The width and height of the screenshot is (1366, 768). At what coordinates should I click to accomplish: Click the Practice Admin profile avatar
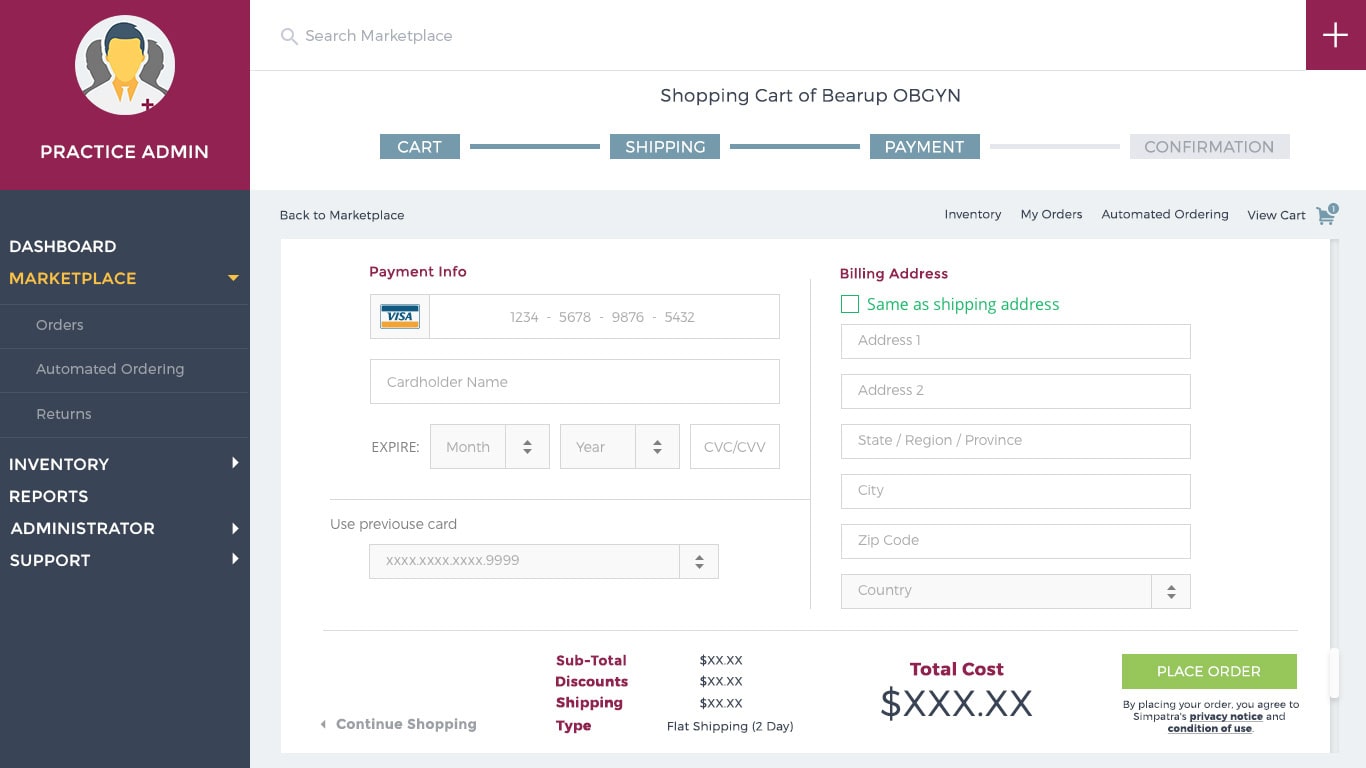(x=125, y=65)
